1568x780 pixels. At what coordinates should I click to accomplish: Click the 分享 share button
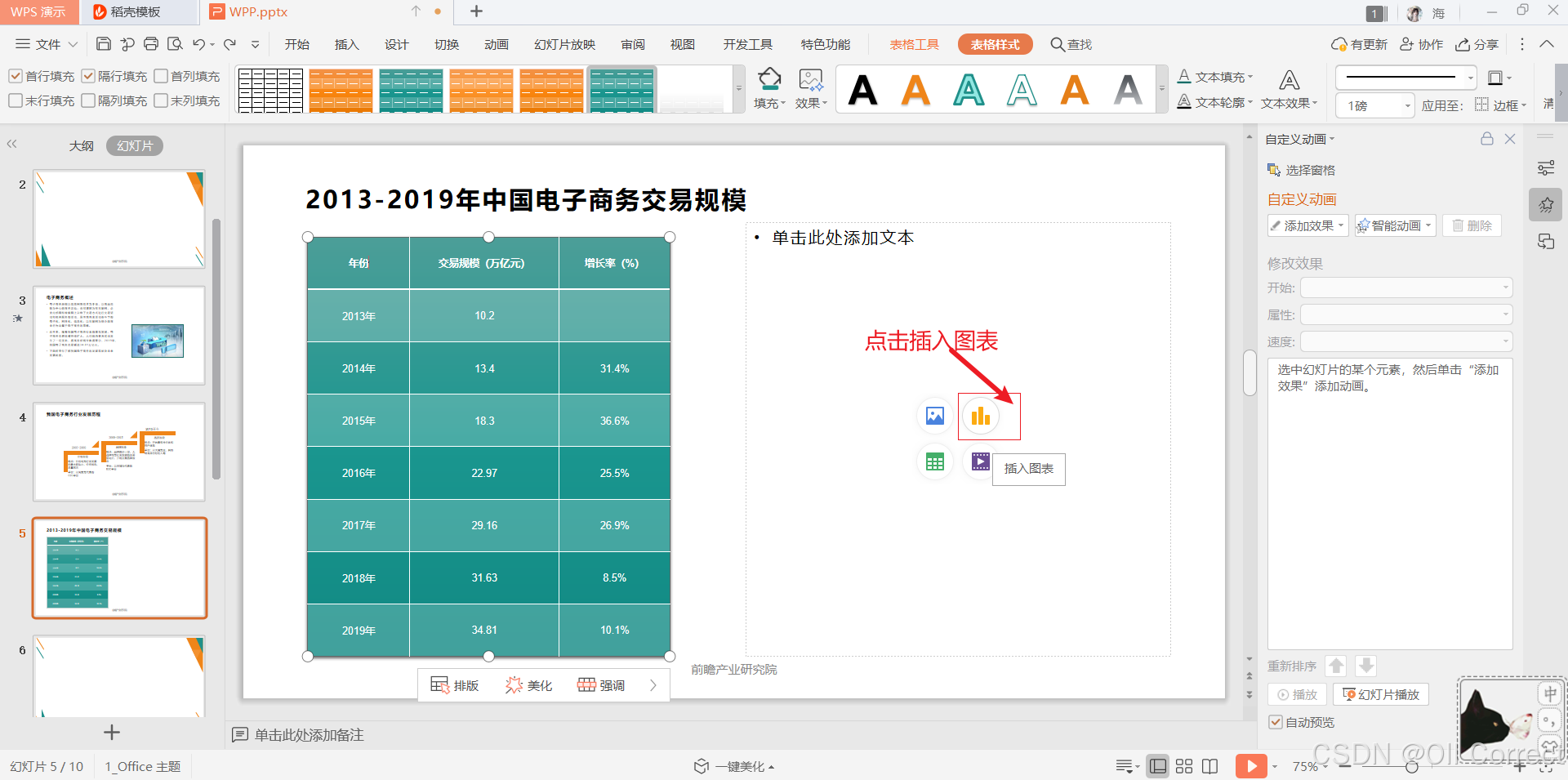coord(1477,44)
